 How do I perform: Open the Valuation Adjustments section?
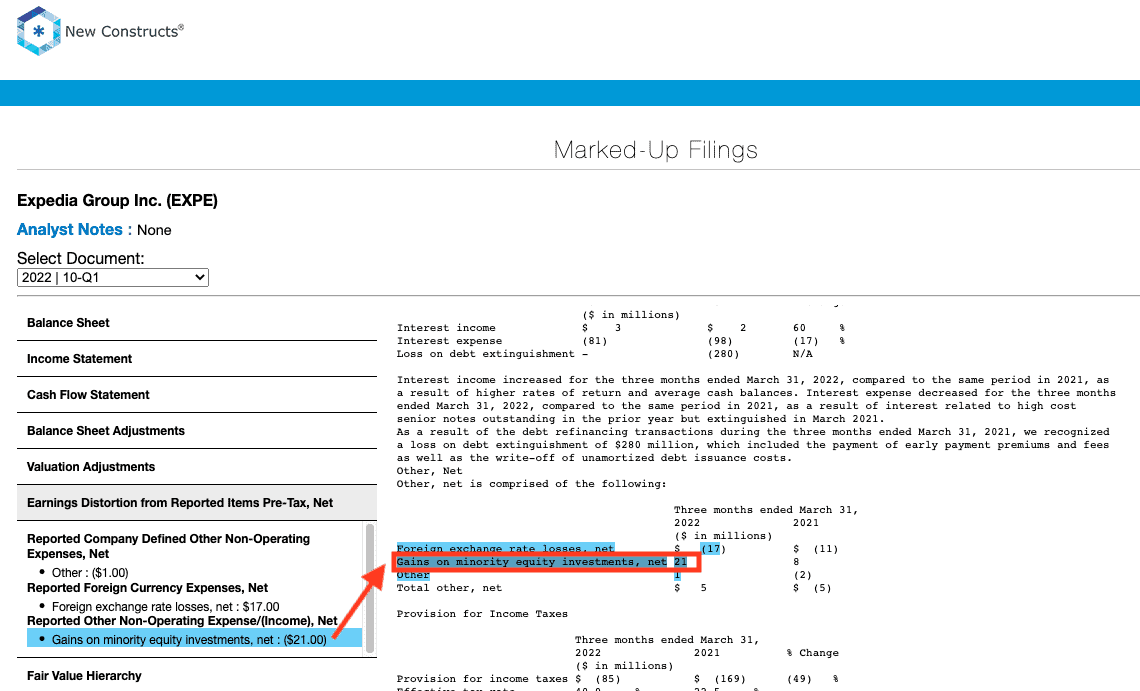197,467
